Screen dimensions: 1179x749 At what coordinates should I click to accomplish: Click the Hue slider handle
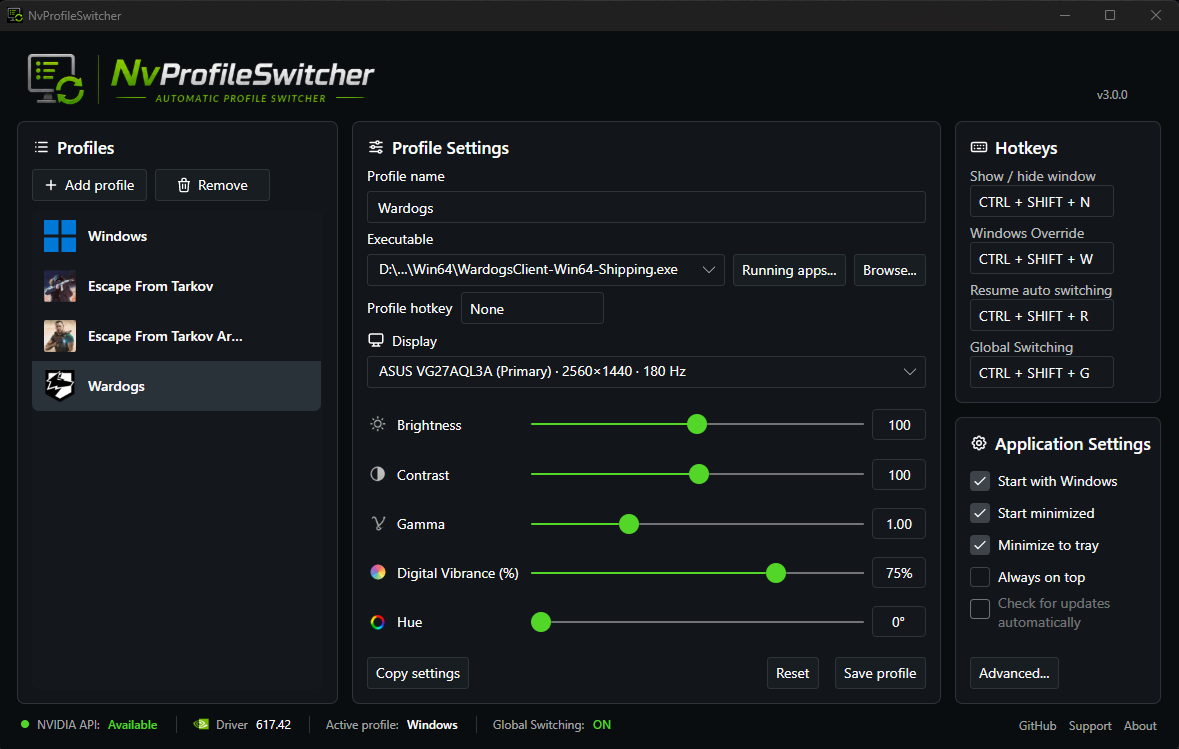point(541,622)
